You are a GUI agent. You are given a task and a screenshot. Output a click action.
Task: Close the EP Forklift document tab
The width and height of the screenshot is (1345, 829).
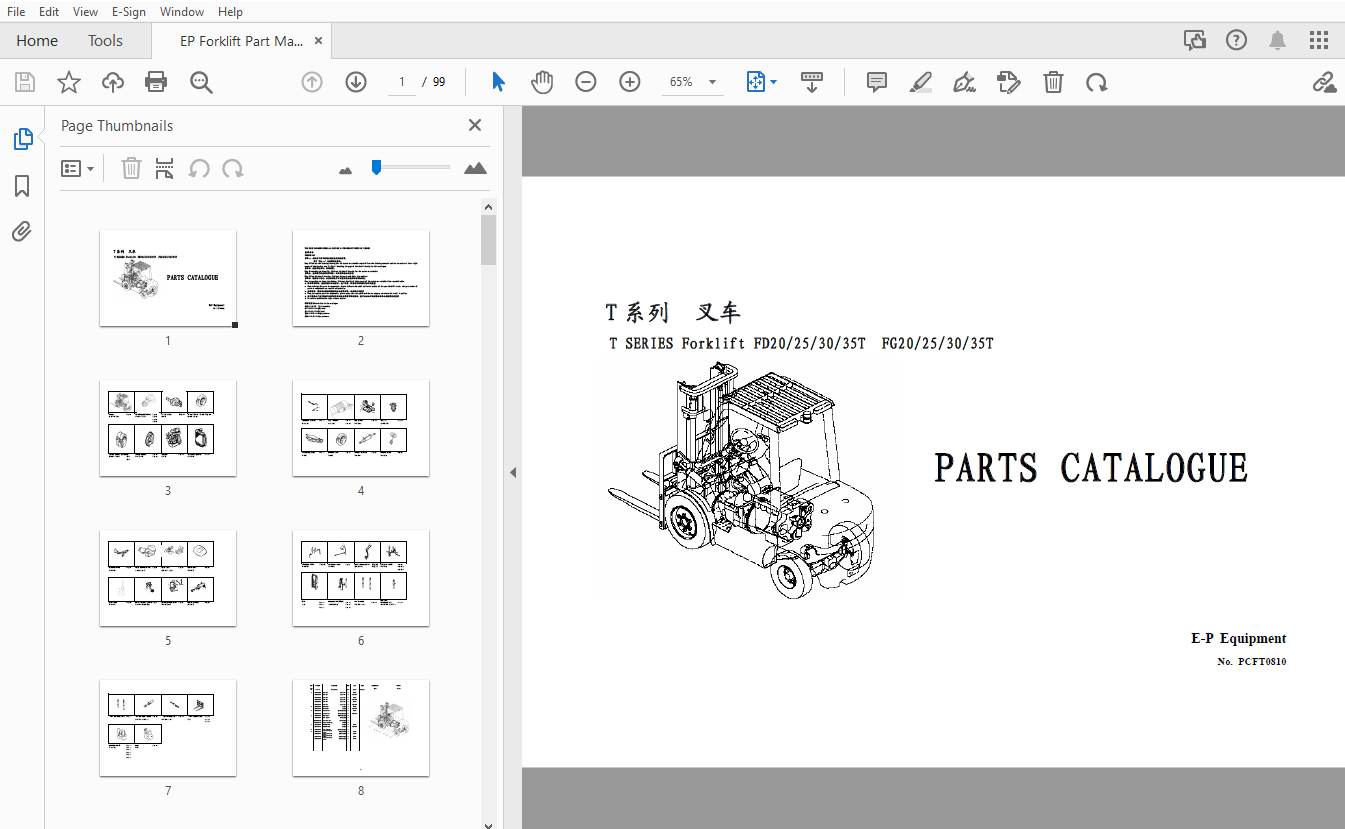click(319, 41)
